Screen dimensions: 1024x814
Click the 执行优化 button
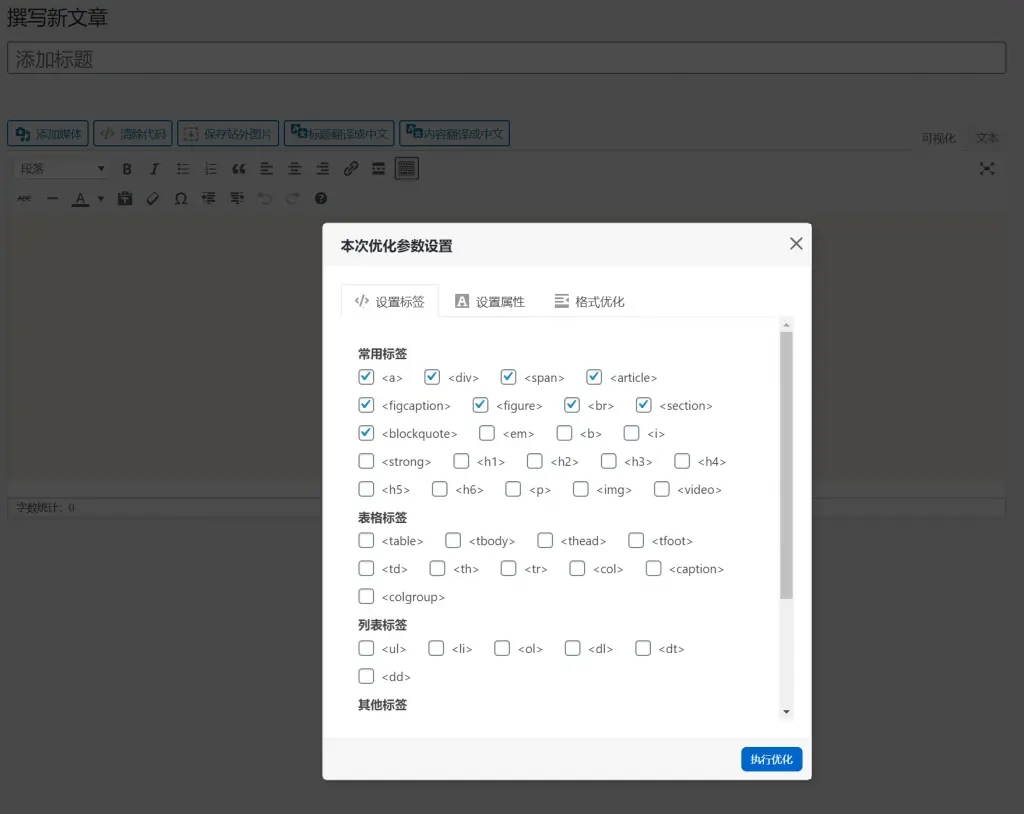tap(771, 759)
